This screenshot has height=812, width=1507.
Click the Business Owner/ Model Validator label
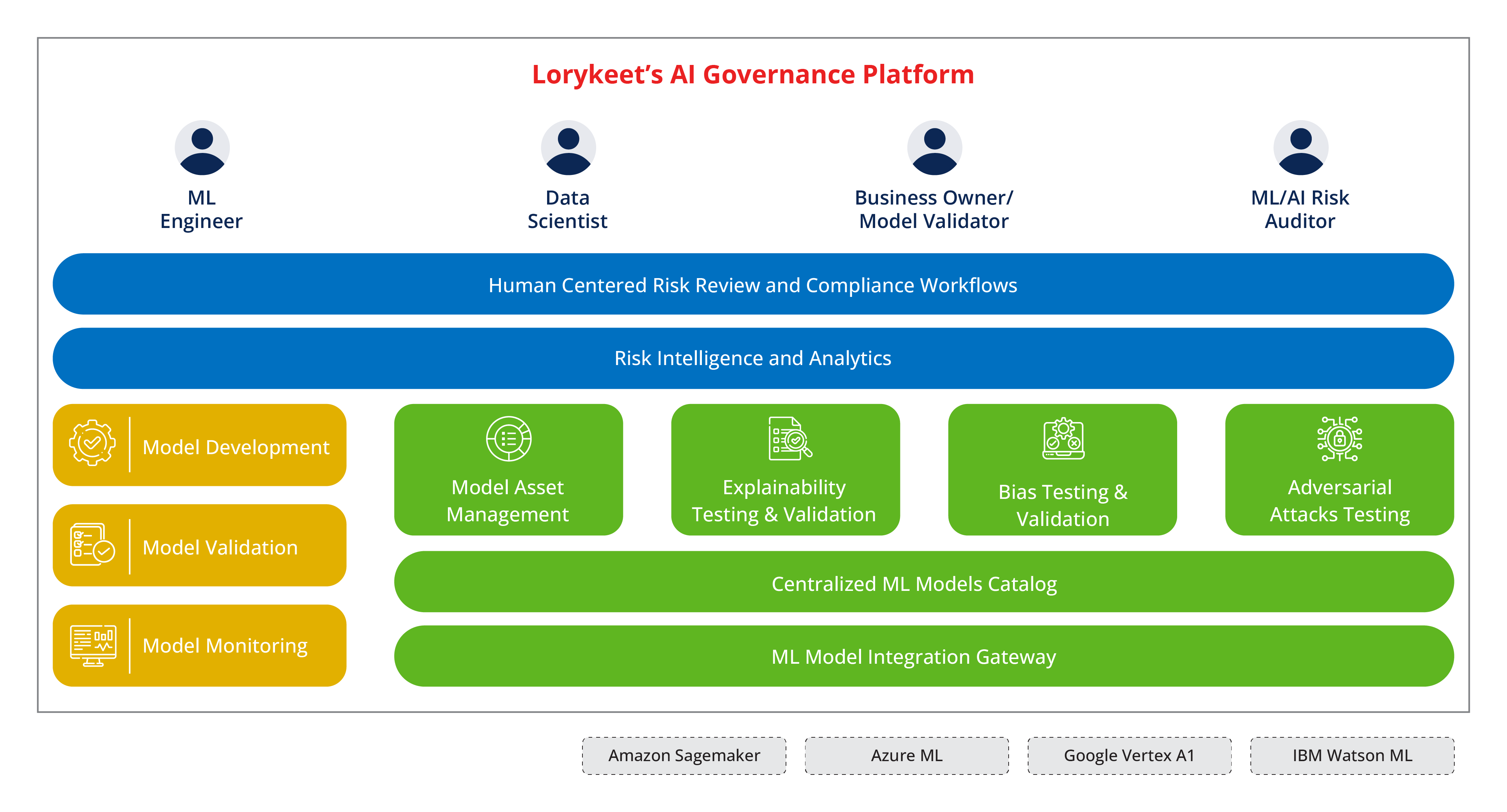(x=934, y=209)
